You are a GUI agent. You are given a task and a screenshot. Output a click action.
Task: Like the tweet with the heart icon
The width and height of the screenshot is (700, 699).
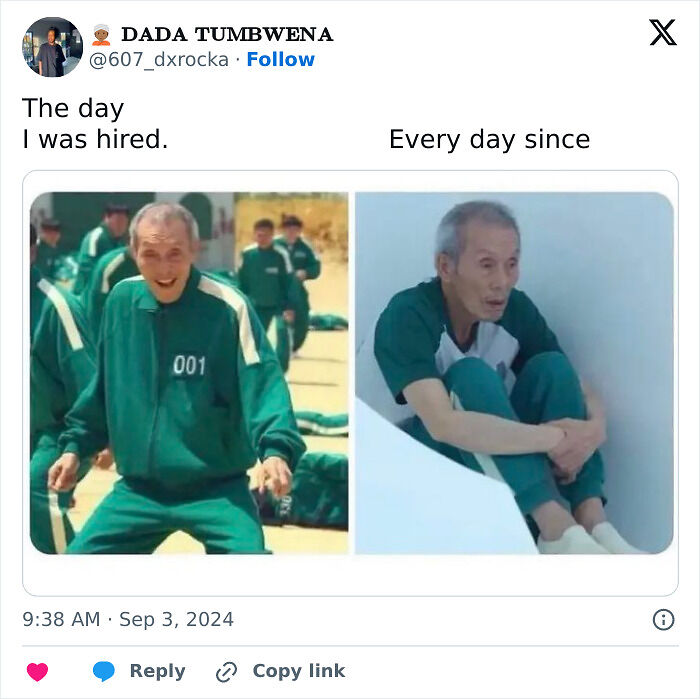click(38, 671)
